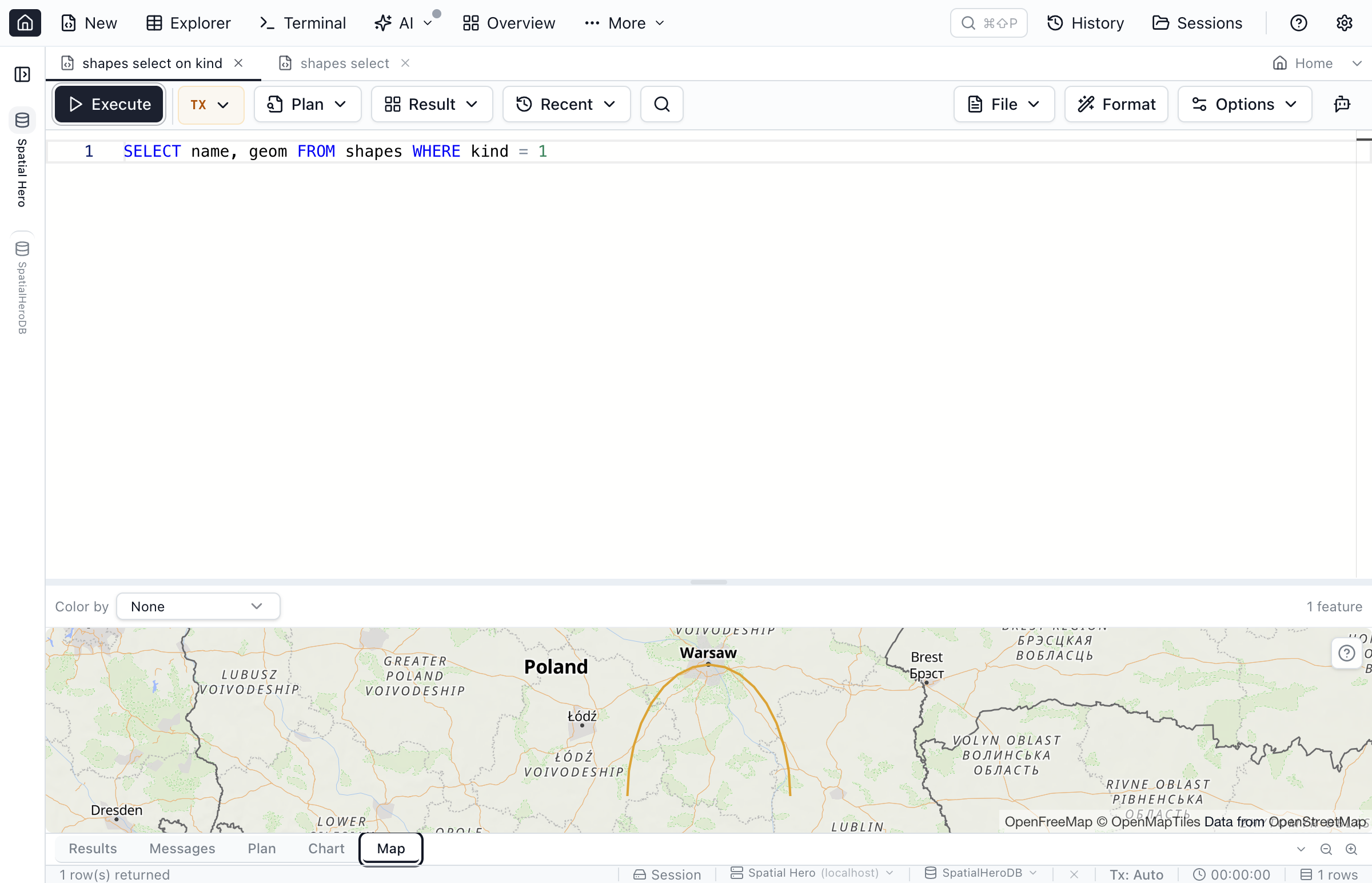This screenshot has height=883, width=1372.
Task: Open the Spatial Hero (localhost) connection selector
Action: (812, 873)
